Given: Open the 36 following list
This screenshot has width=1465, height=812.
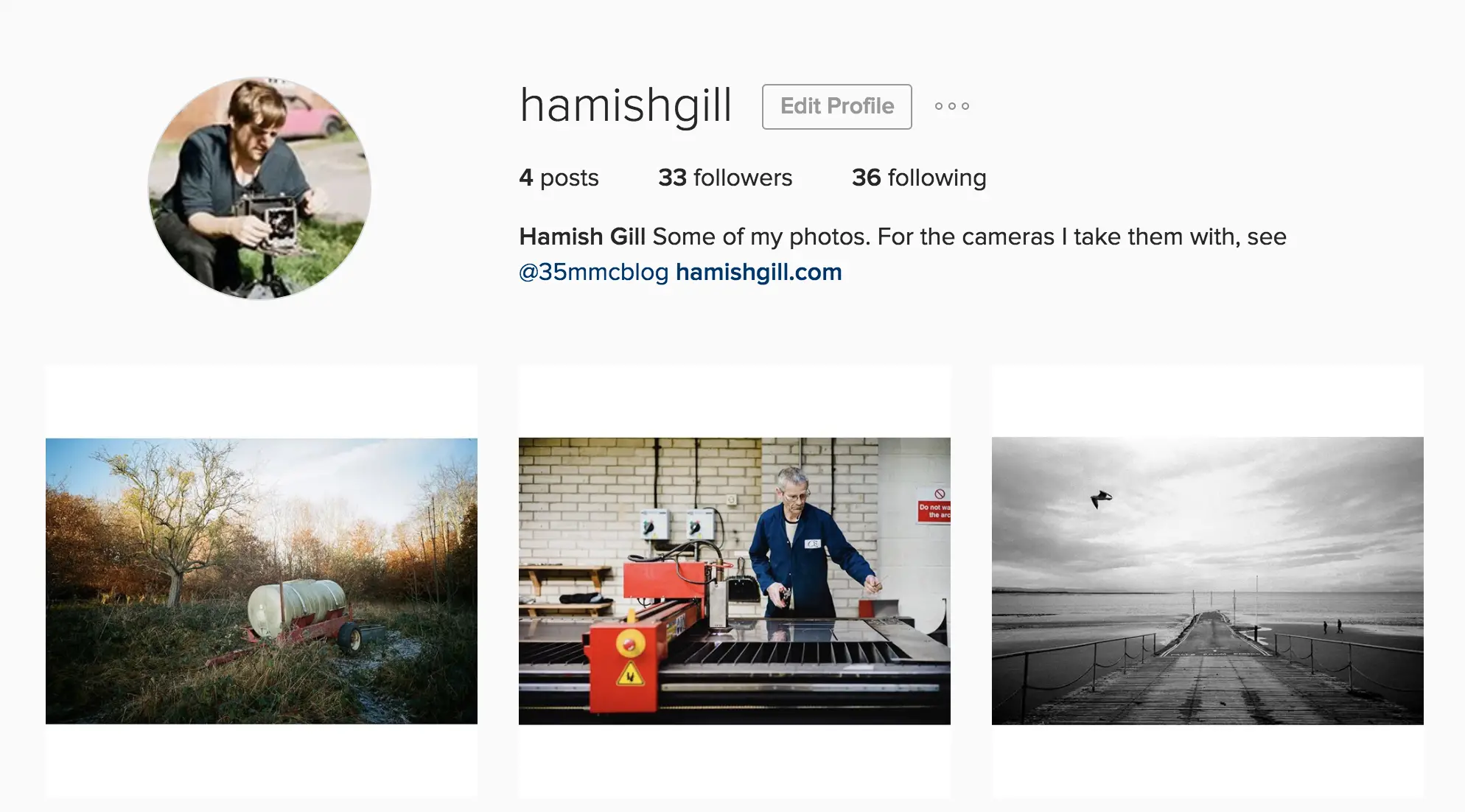Looking at the screenshot, I should click(919, 178).
